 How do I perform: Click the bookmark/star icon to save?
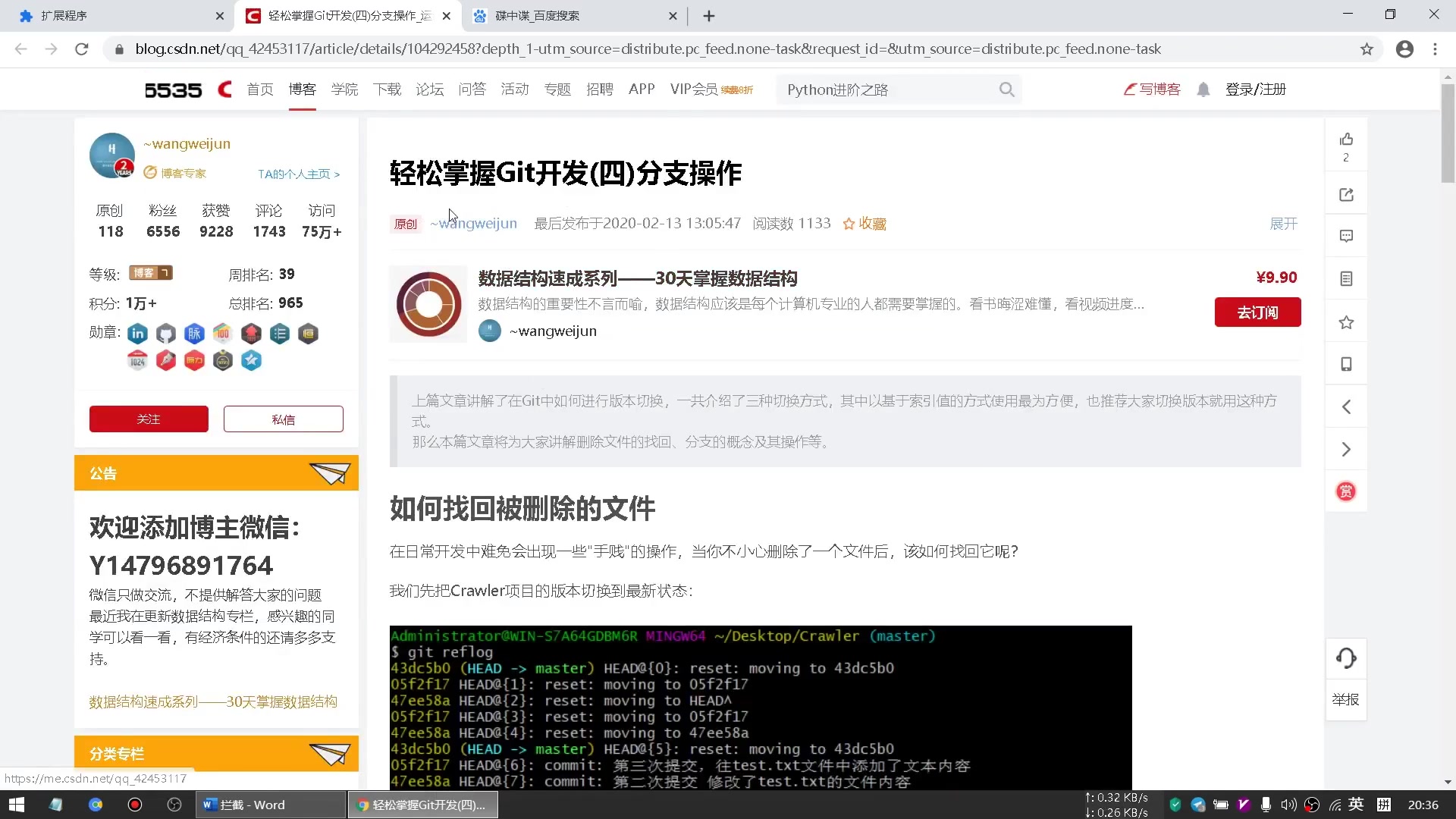(1347, 321)
